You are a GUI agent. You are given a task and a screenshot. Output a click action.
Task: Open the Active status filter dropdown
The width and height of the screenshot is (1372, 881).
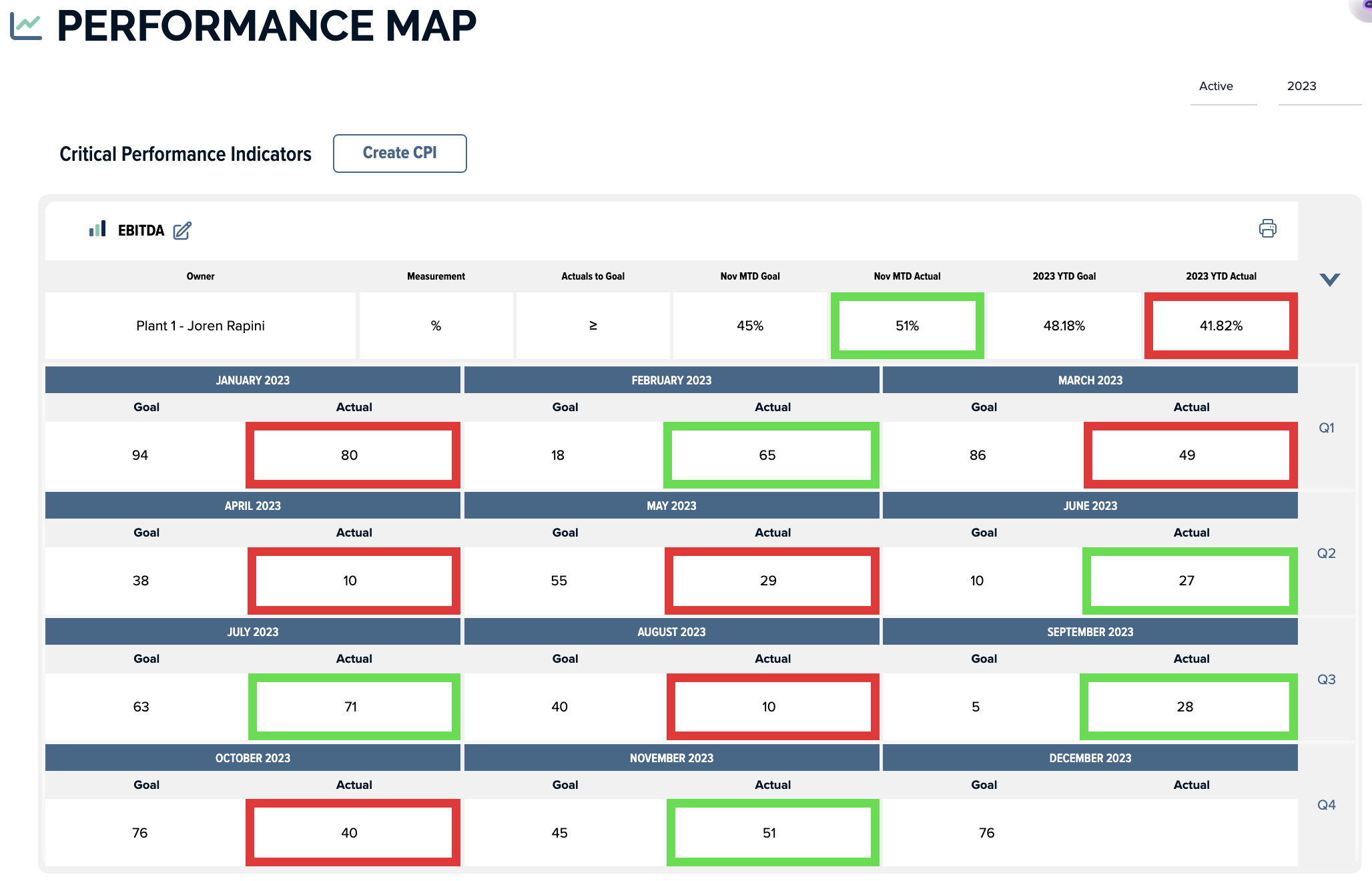click(1223, 87)
